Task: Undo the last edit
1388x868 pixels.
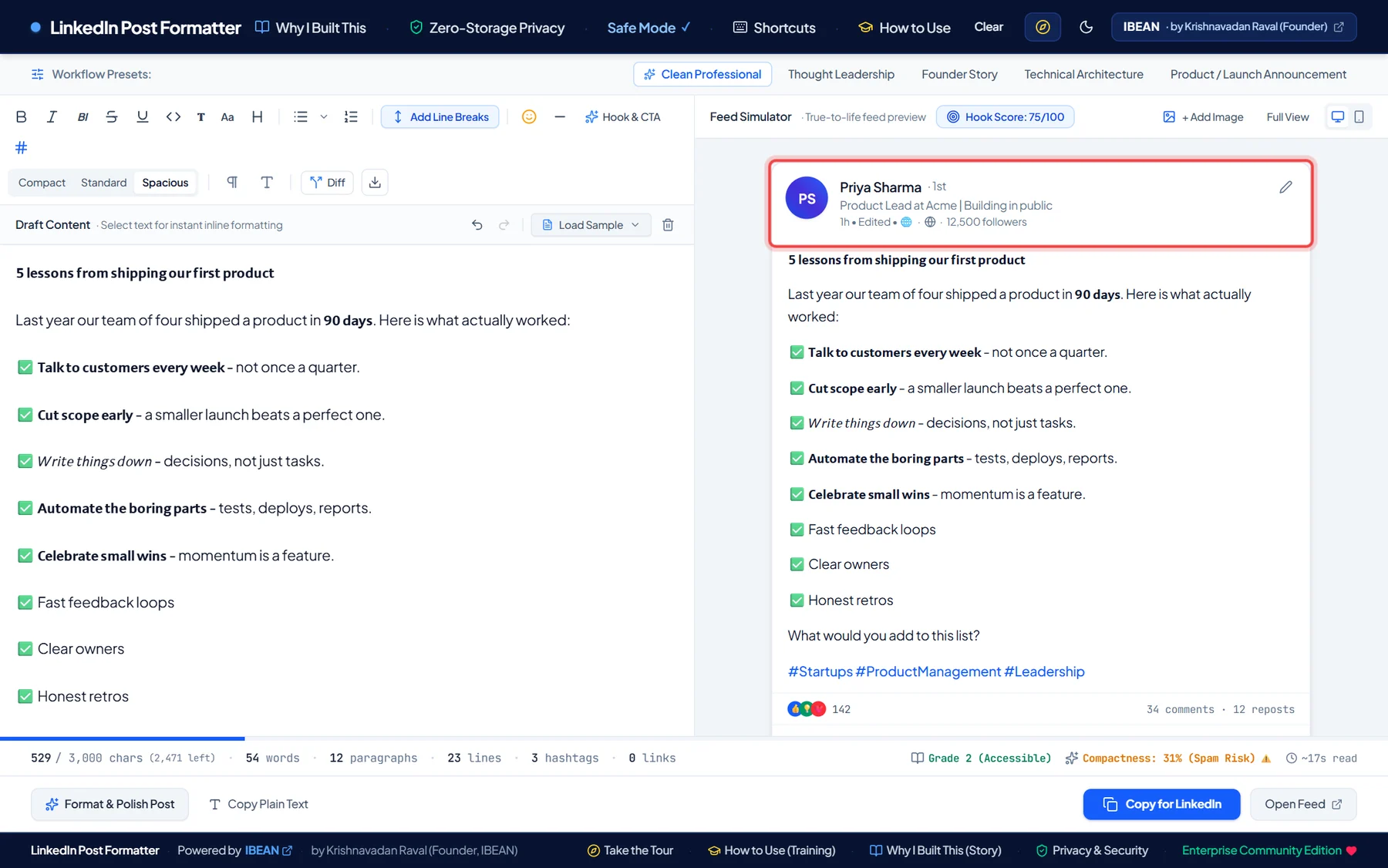Action: (477, 225)
